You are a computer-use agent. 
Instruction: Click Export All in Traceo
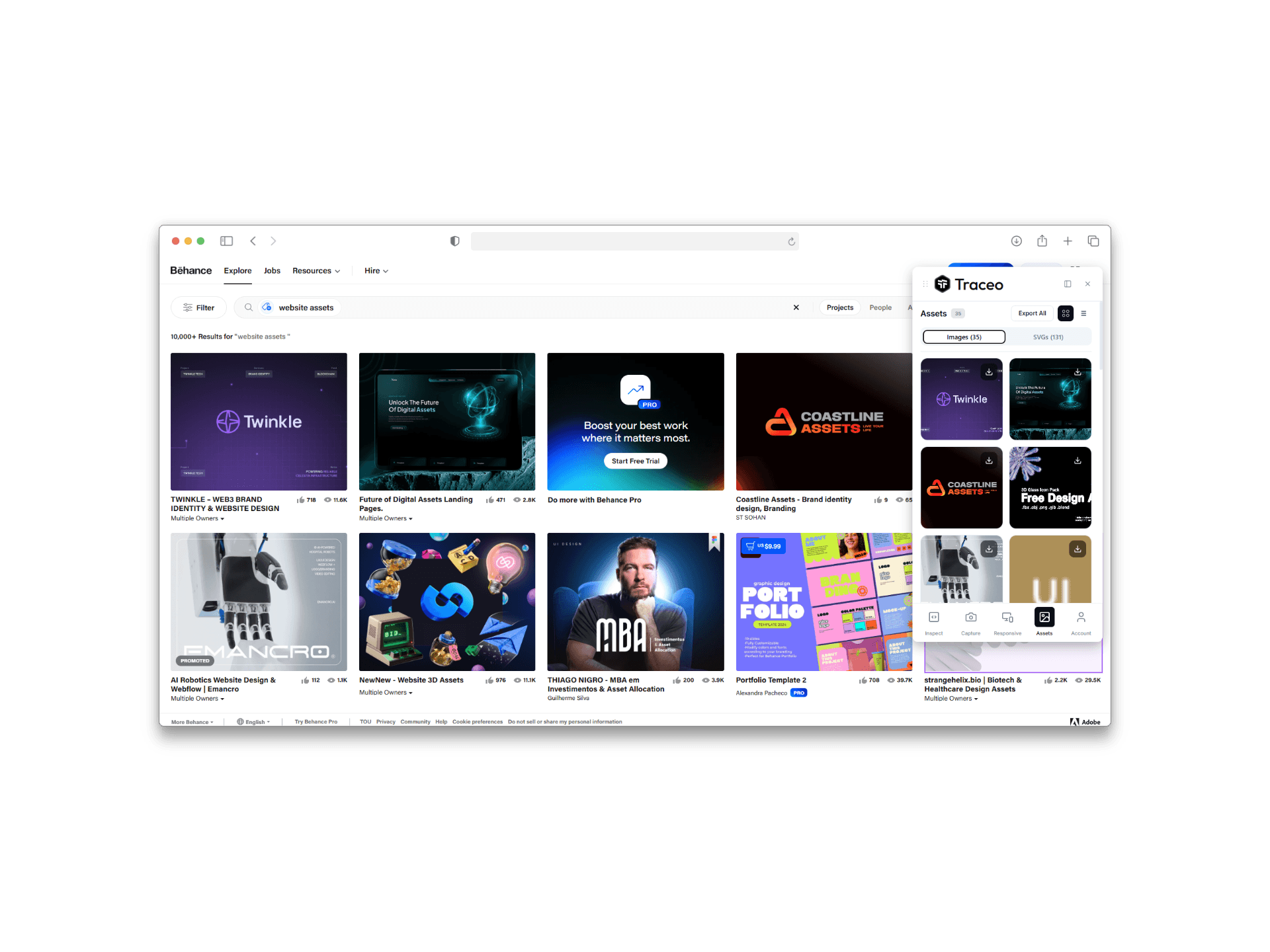pos(1032,313)
